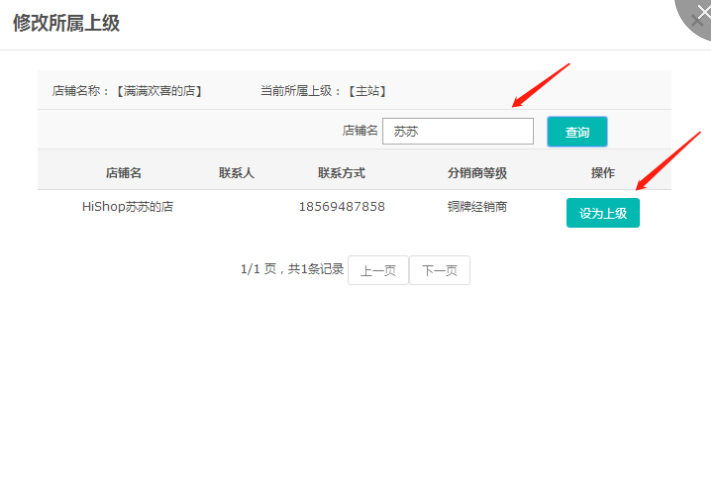The width and height of the screenshot is (711, 490).
Task: Click the 查询 search button
Action: coord(577,132)
